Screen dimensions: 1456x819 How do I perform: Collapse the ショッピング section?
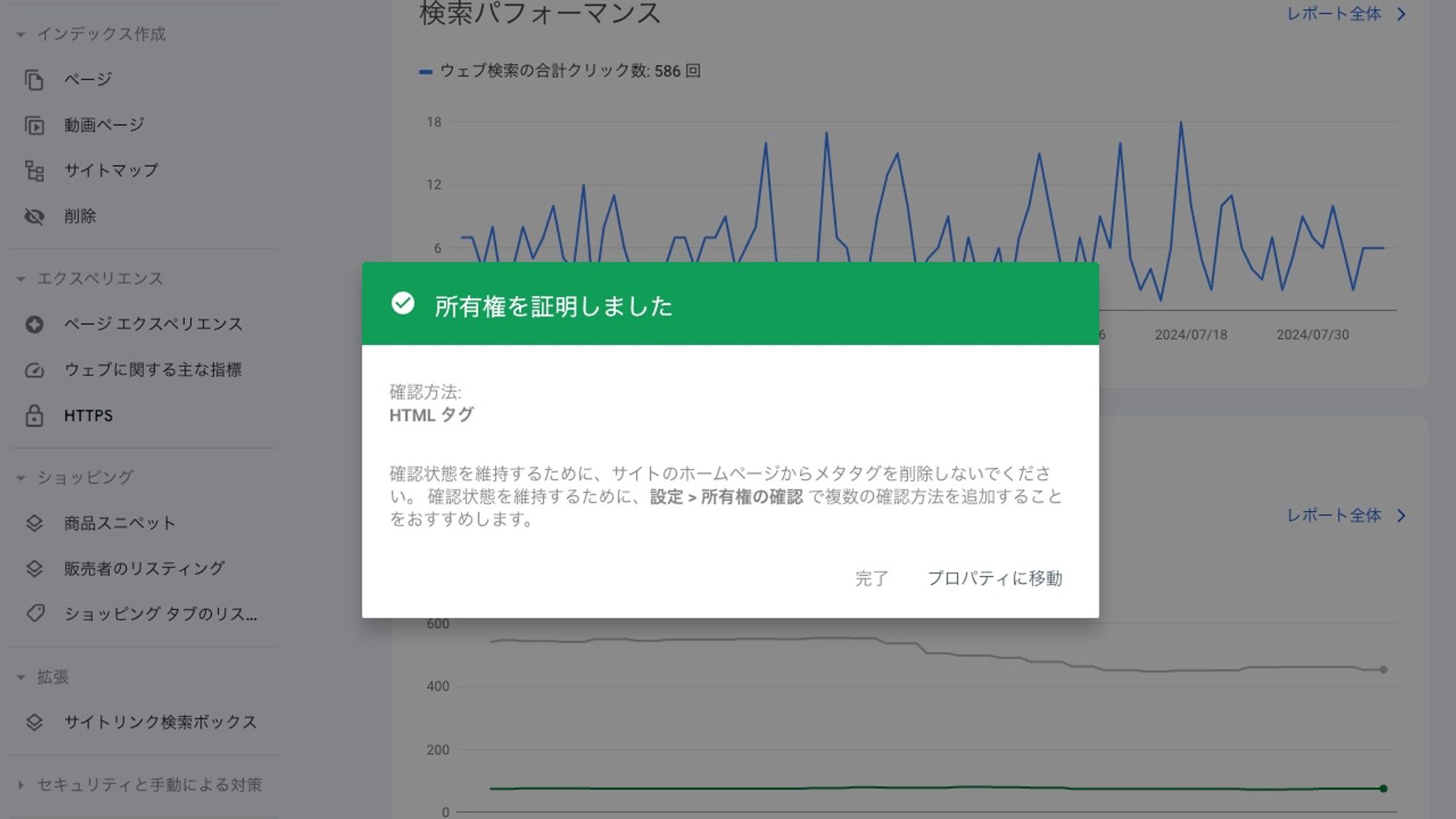pyautogui.click(x=20, y=478)
